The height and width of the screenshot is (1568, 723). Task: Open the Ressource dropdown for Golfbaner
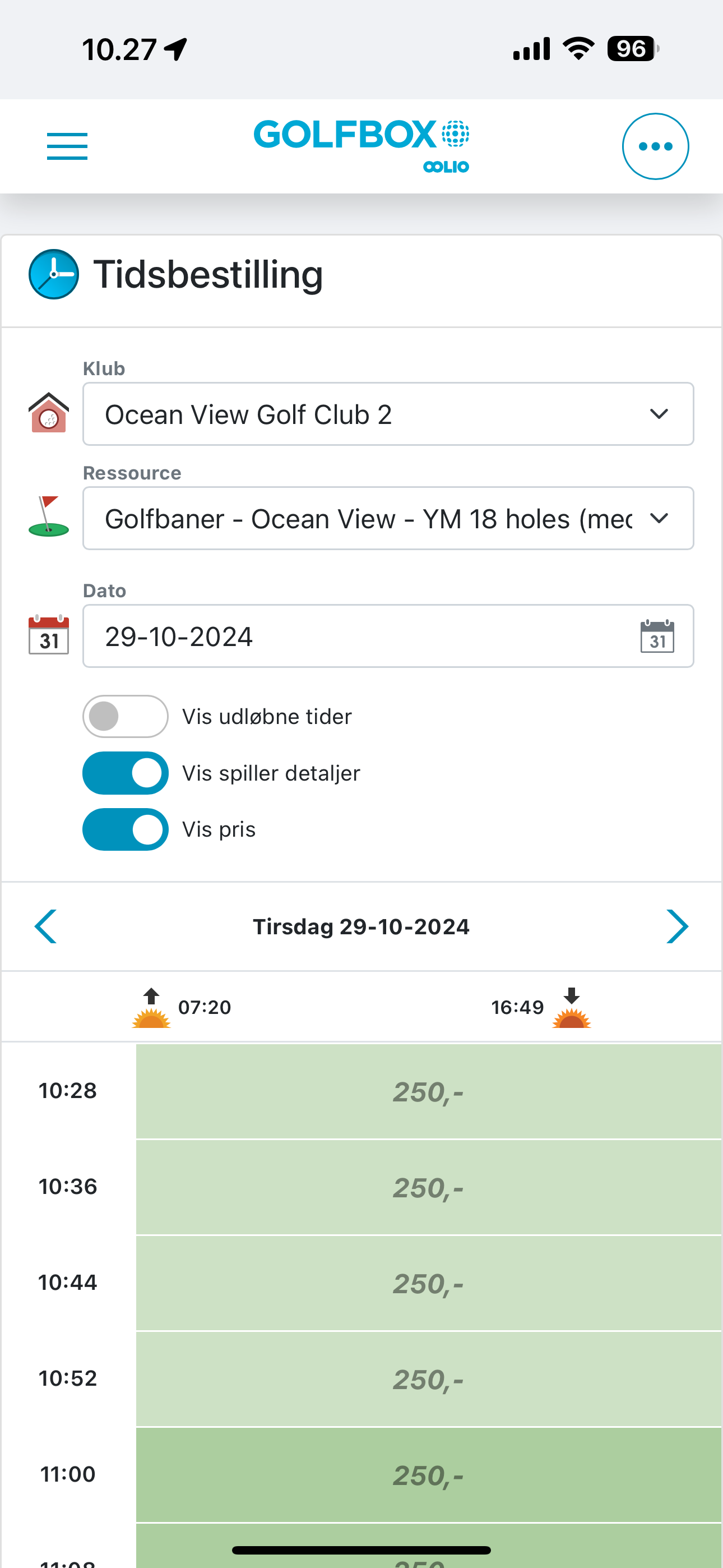(388, 519)
